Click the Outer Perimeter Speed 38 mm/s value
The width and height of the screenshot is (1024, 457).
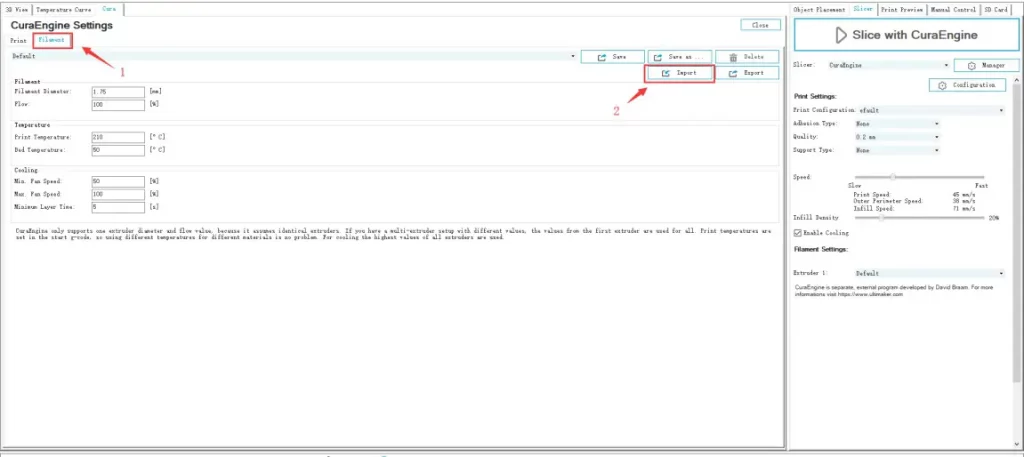click(x=963, y=201)
